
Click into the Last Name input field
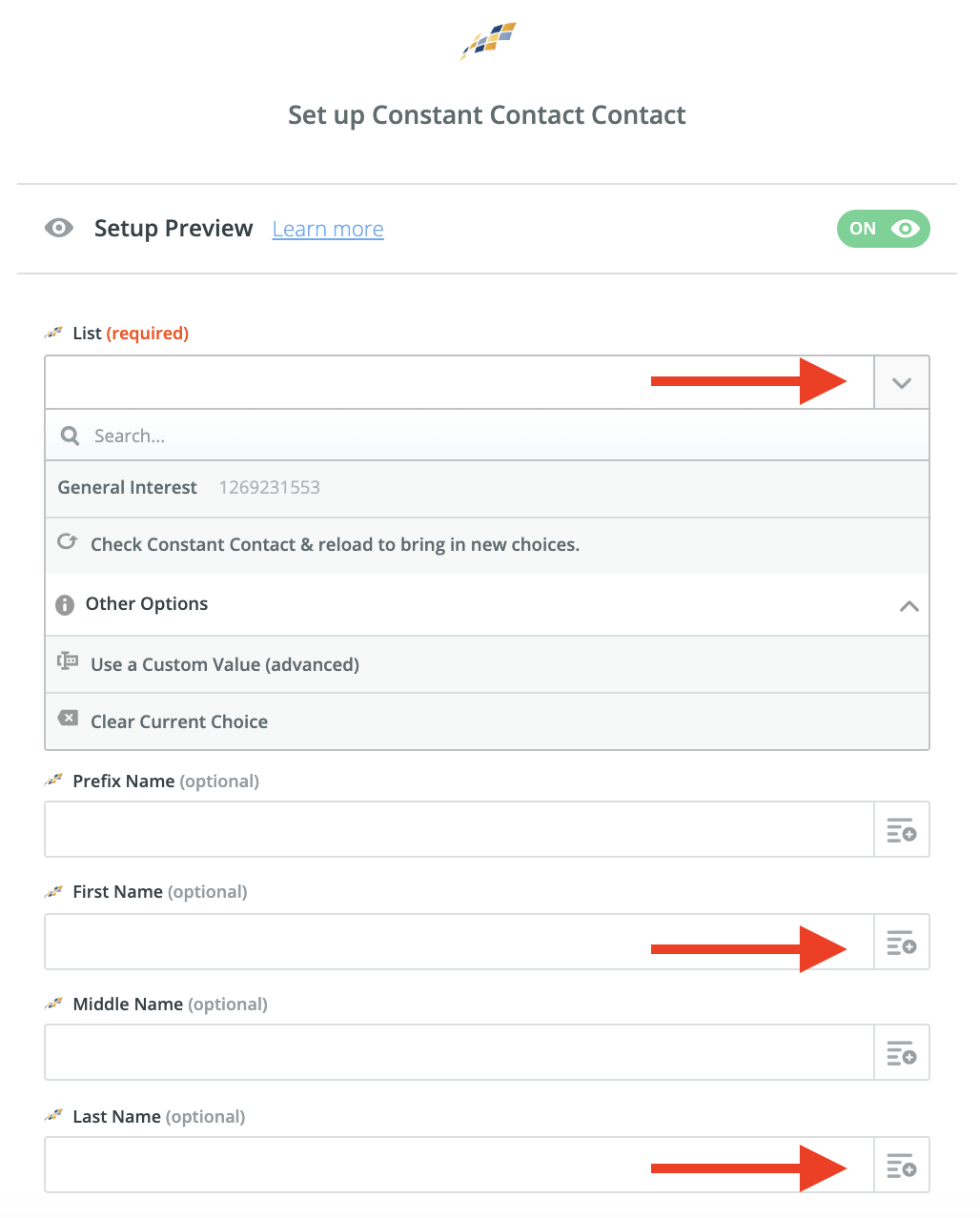click(459, 1166)
